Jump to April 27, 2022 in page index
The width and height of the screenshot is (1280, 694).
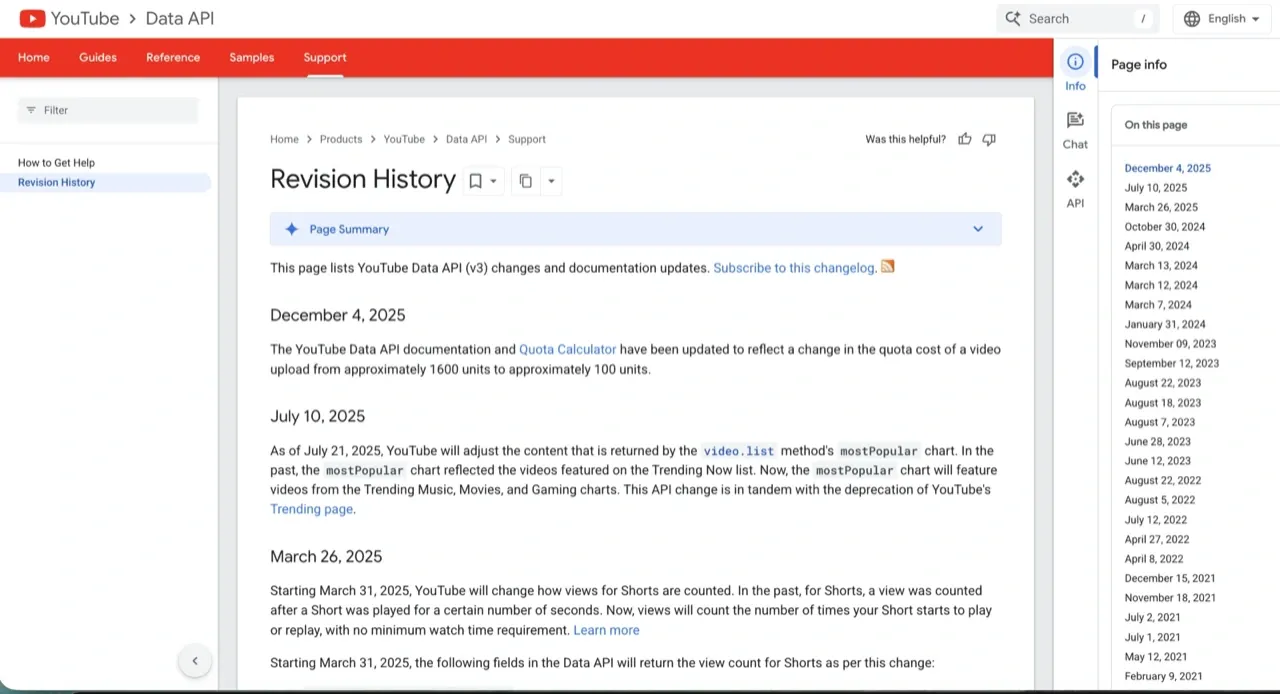[1156, 539]
